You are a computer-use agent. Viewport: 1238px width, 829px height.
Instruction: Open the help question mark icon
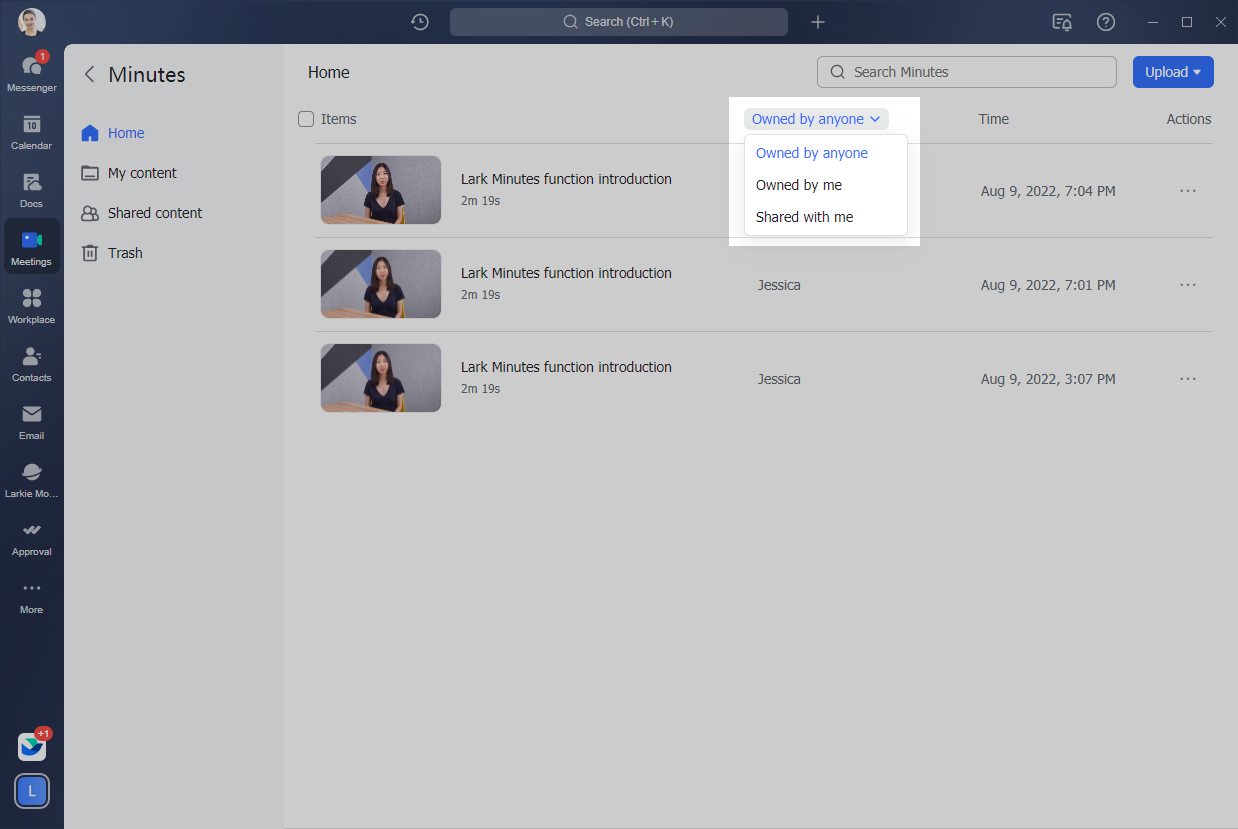click(1105, 22)
